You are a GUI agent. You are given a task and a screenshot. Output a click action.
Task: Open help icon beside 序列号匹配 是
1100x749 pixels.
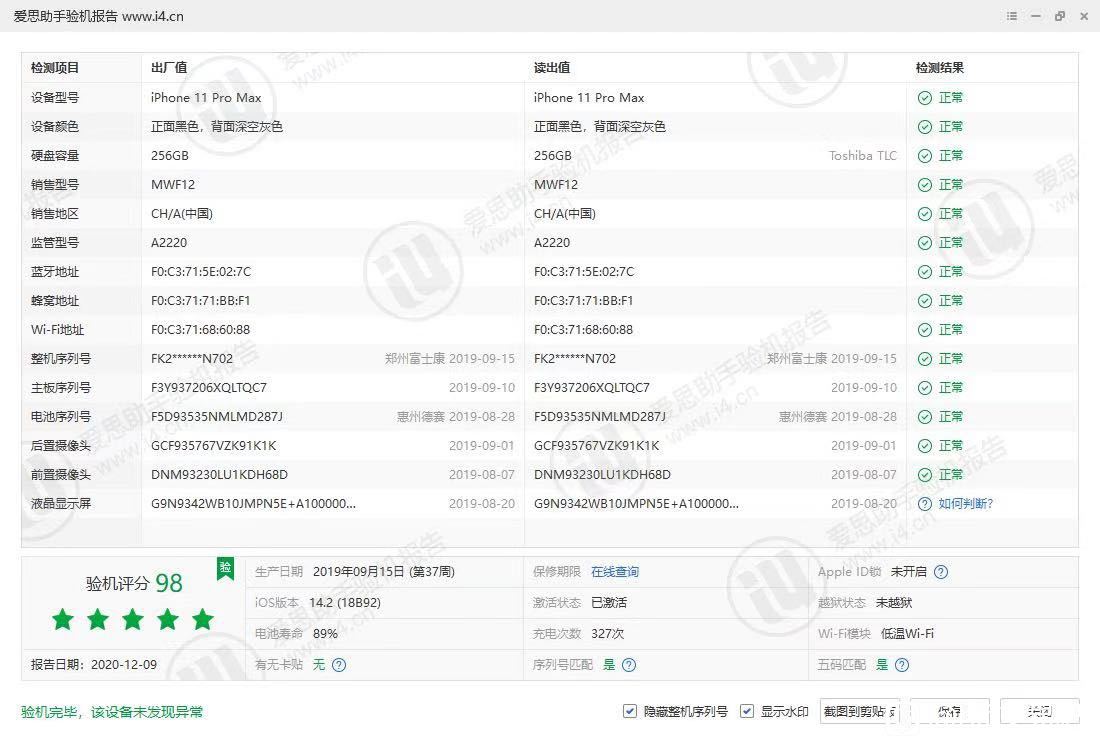point(629,664)
